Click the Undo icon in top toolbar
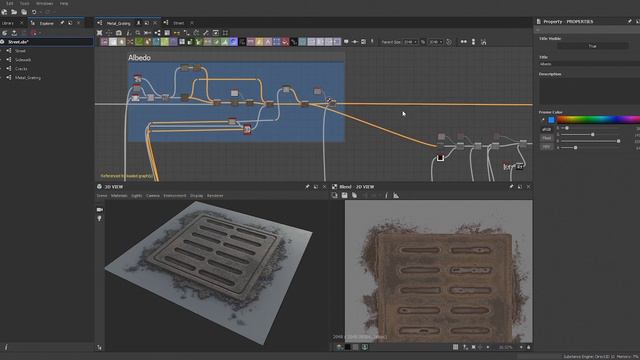The height and width of the screenshot is (360, 640). click(x=34, y=12)
